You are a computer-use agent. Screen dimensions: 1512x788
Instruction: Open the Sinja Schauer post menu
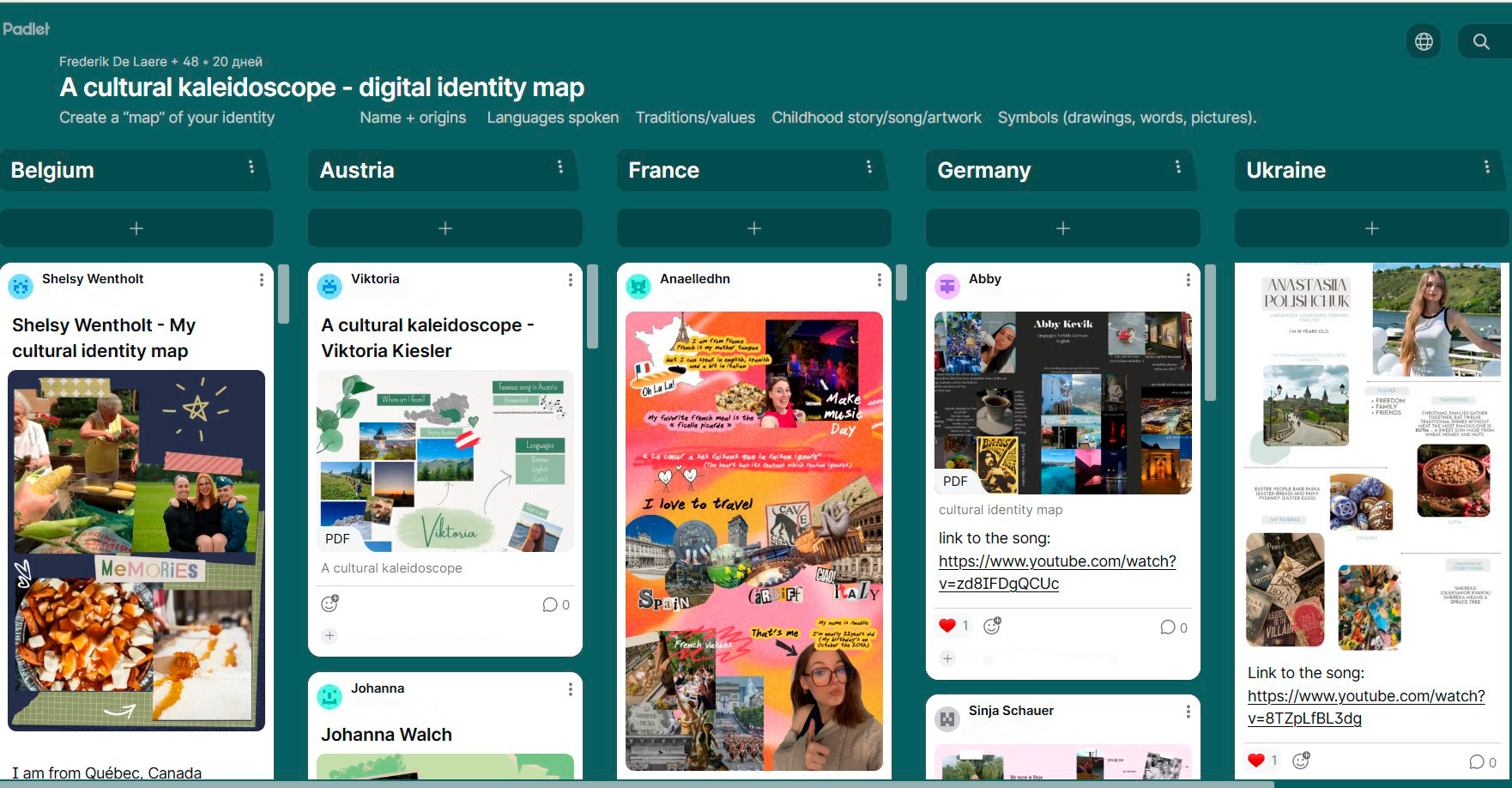pyautogui.click(x=1188, y=712)
